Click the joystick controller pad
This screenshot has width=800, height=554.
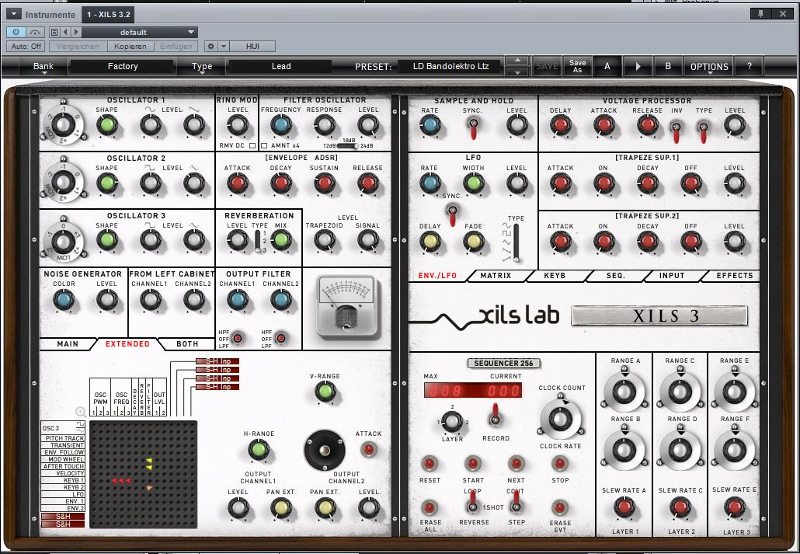[324, 450]
